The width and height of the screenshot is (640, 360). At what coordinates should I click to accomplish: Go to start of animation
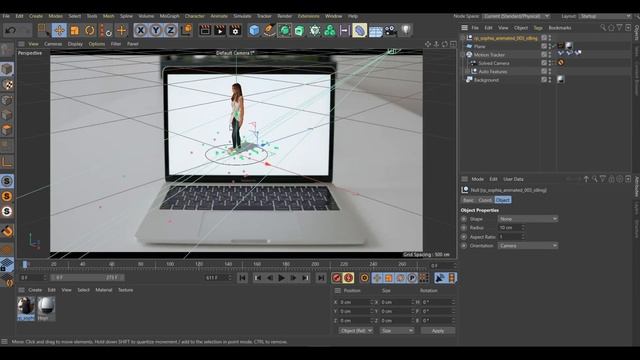(242, 278)
